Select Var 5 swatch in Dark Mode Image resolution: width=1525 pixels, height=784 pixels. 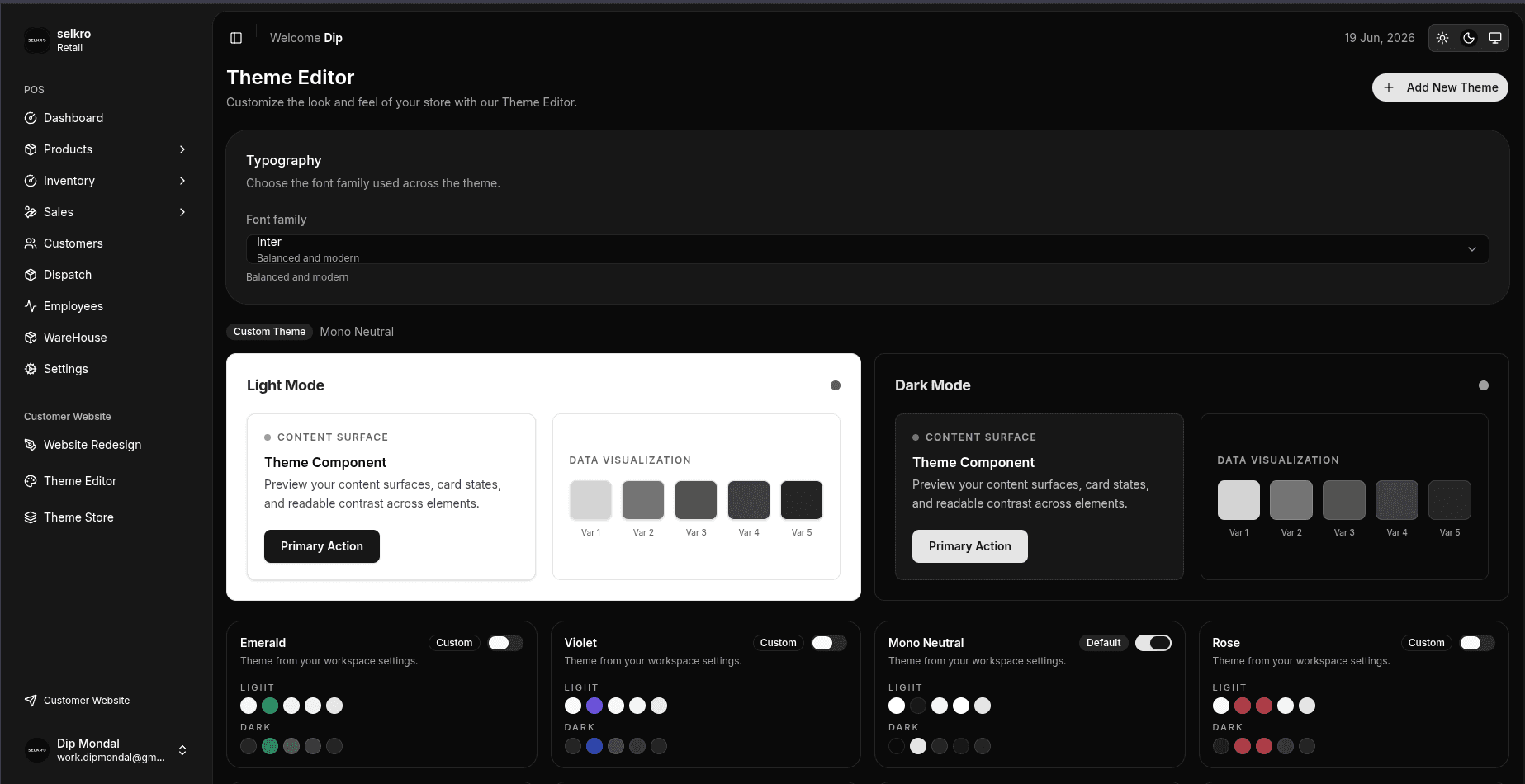1450,500
